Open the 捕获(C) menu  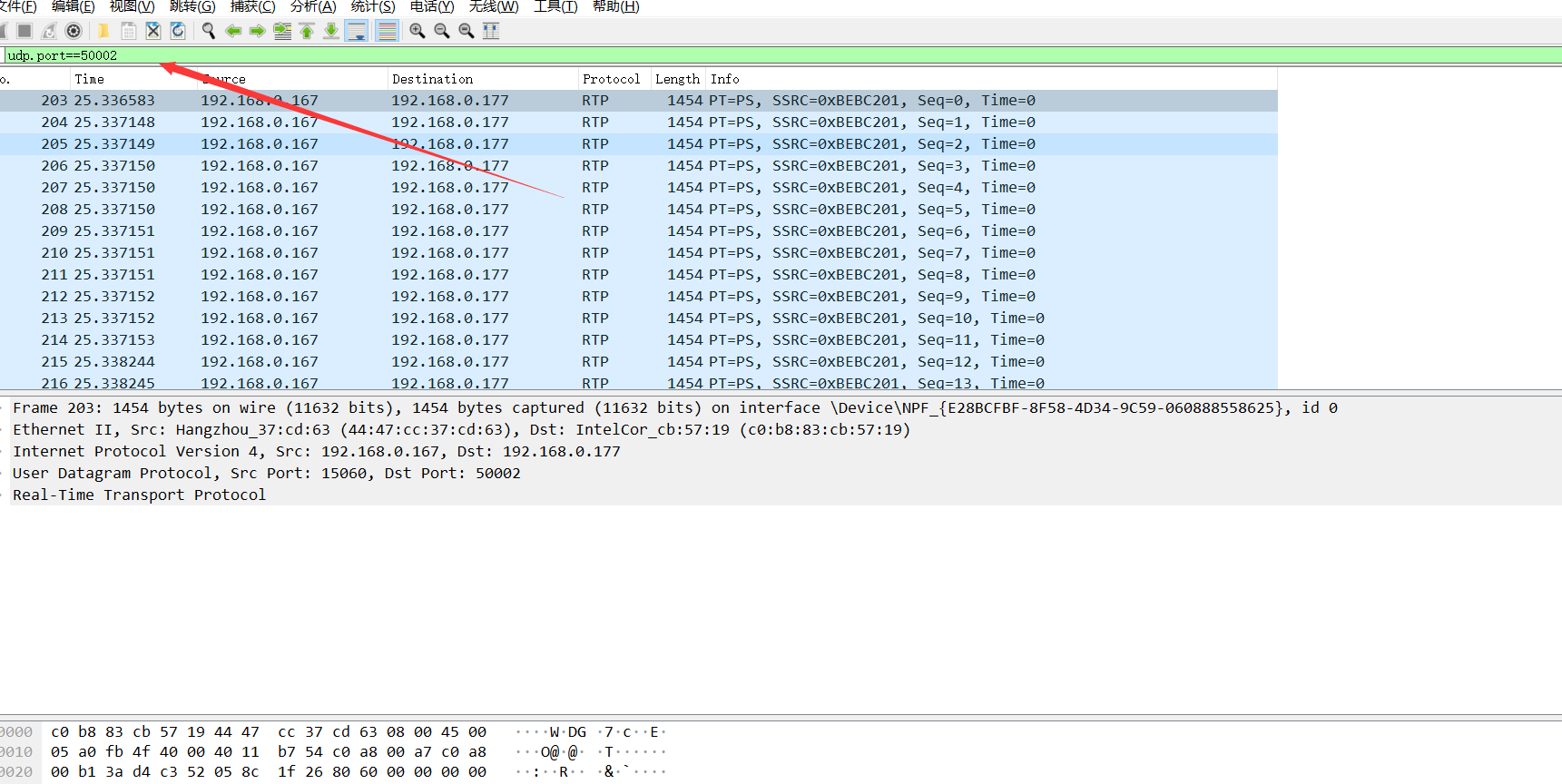click(x=253, y=6)
